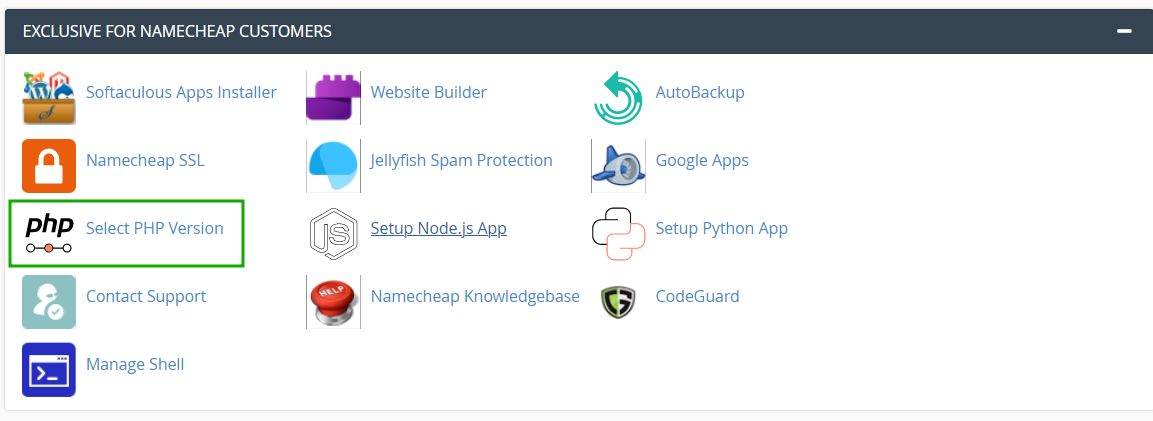The image size is (1153, 421).
Task: Click the Website Builder purple icon
Action: [x=333, y=98]
